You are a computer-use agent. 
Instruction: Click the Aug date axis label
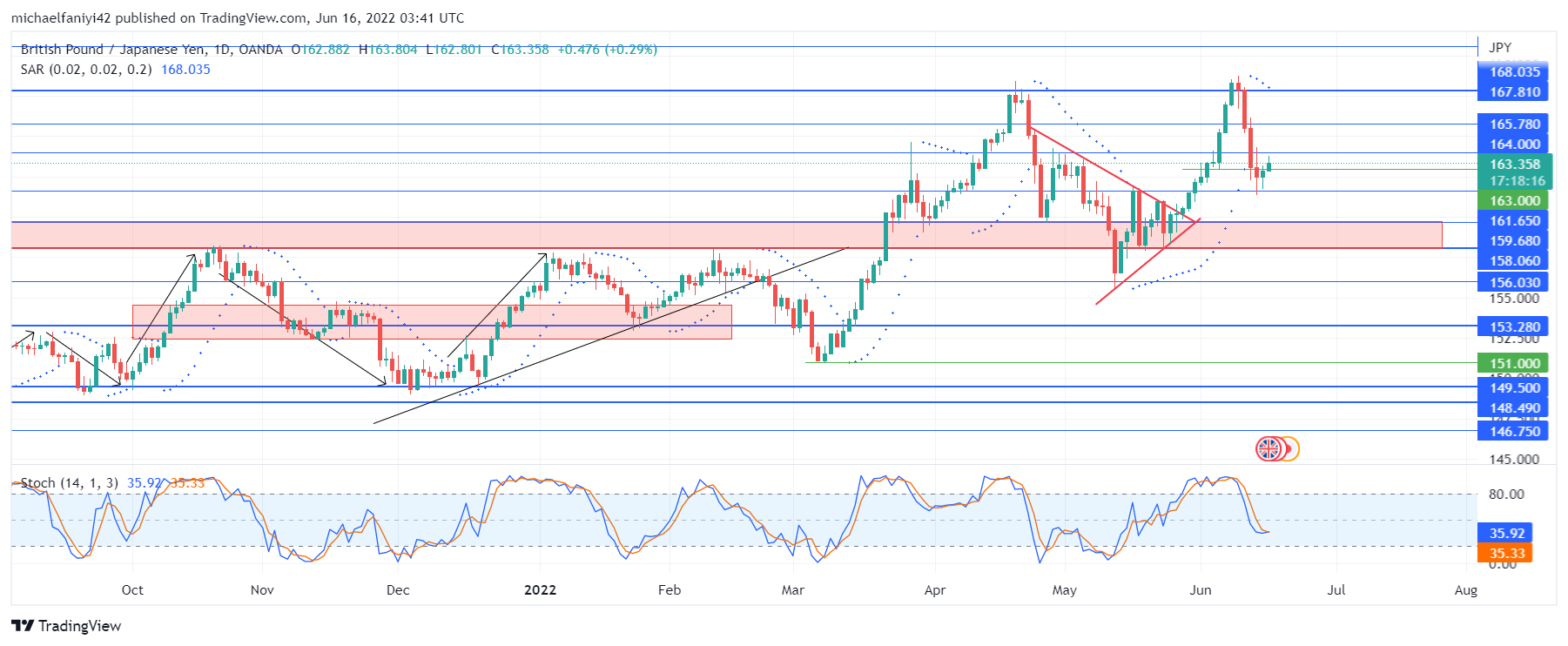(x=1466, y=590)
